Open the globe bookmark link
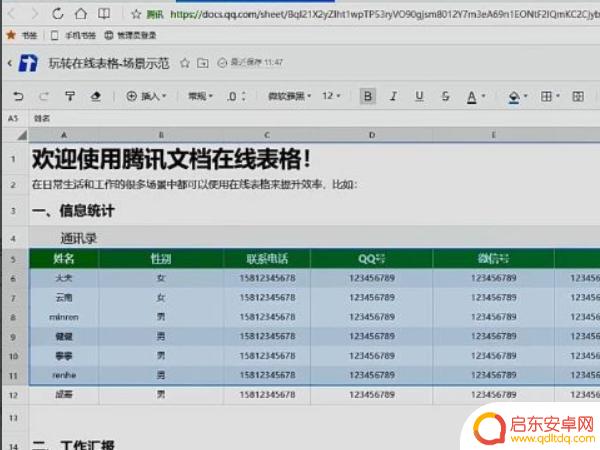 [130, 36]
